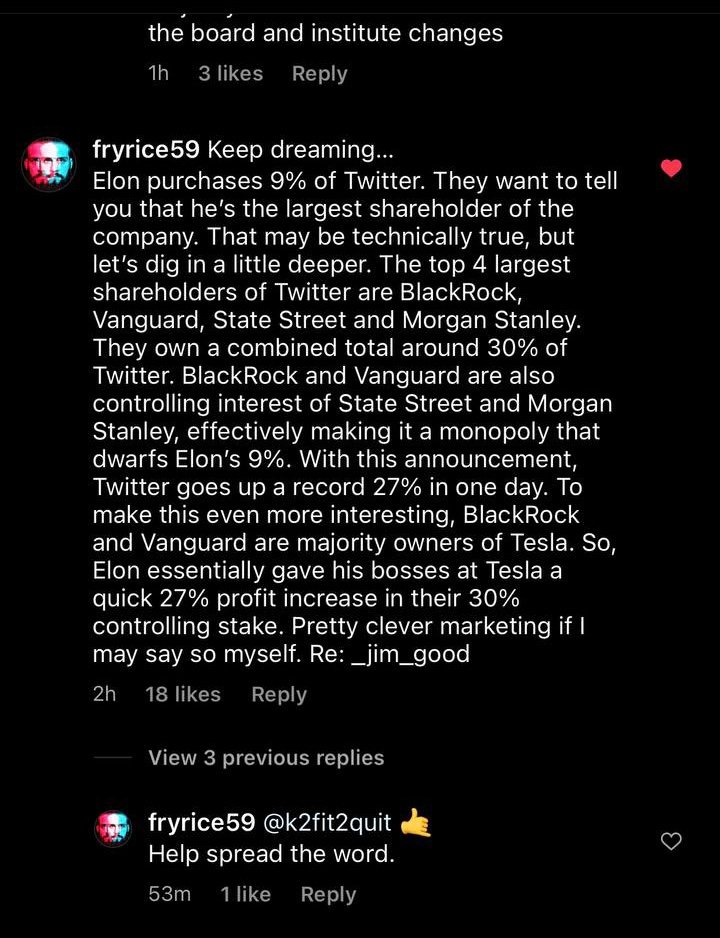
Task: Tap '_jim_good' in the comment text
Action: (412, 655)
